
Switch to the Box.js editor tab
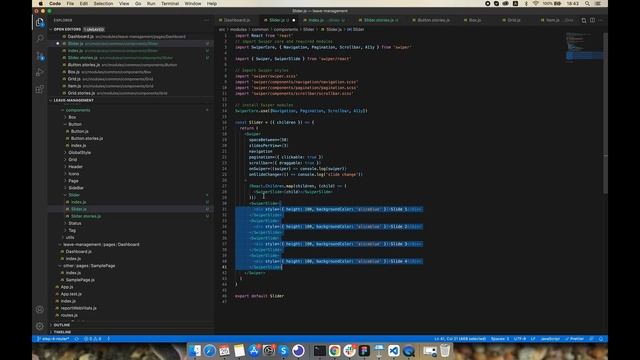tap(475, 20)
